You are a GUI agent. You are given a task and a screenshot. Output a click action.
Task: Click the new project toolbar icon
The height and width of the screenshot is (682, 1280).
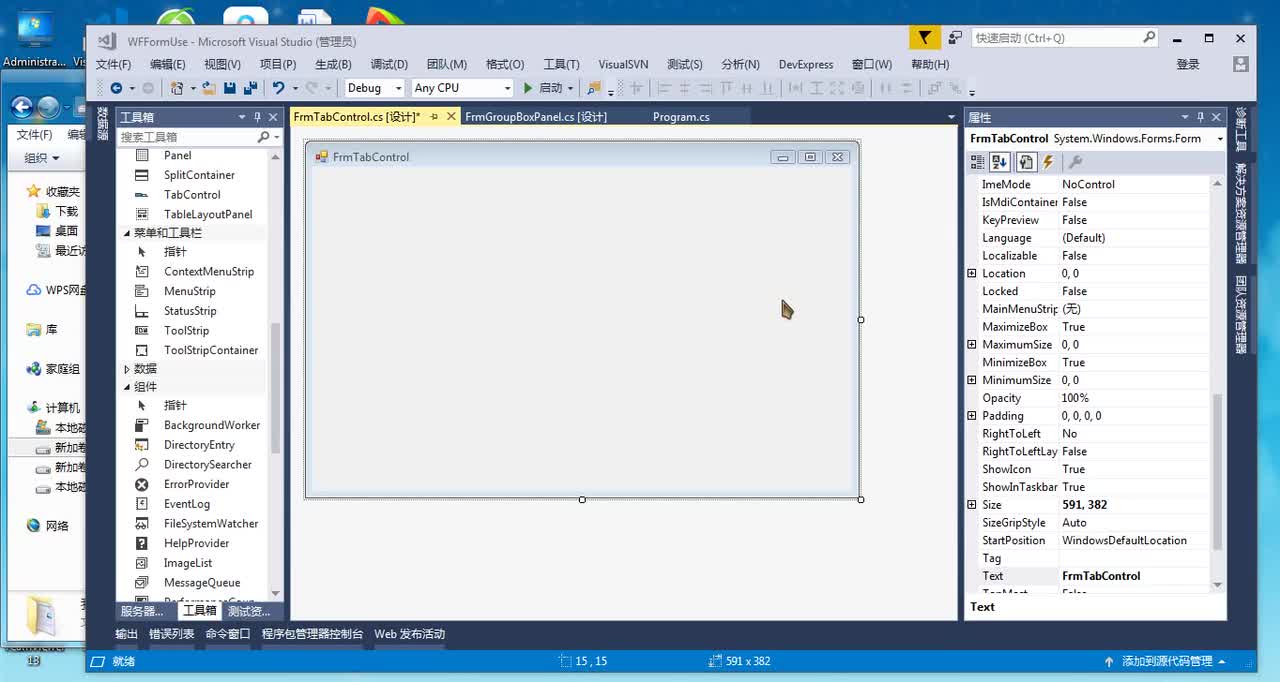point(177,88)
